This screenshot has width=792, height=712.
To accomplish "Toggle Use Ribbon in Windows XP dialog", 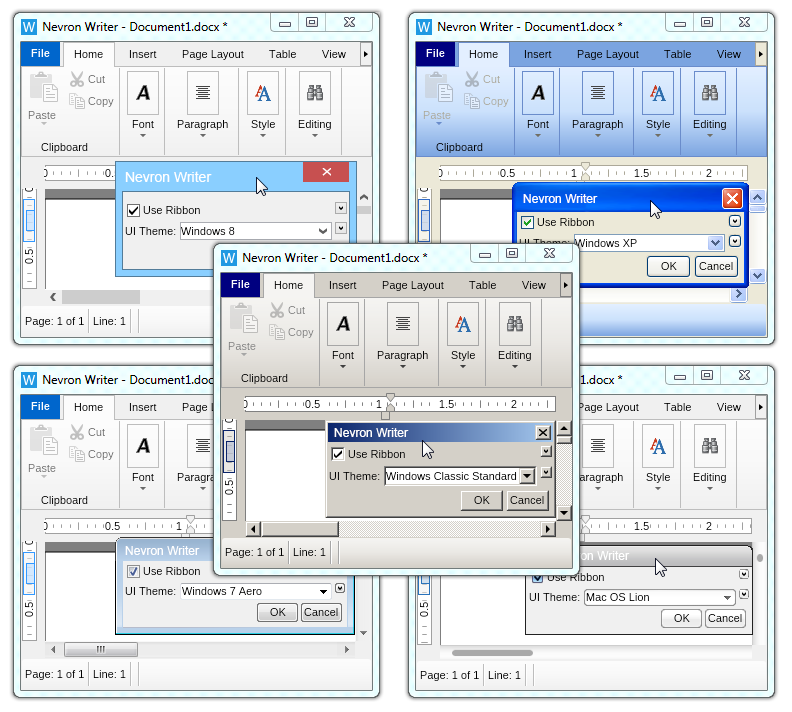I will [x=527, y=222].
